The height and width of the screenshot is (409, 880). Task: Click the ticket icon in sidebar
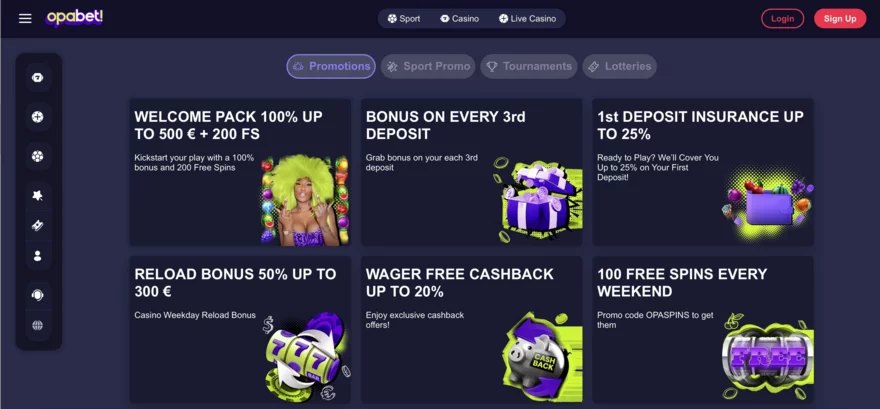[38, 226]
